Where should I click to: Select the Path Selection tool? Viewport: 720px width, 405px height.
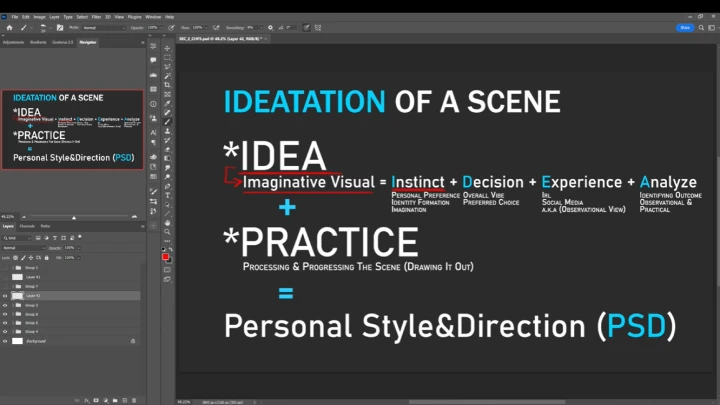tap(167, 205)
